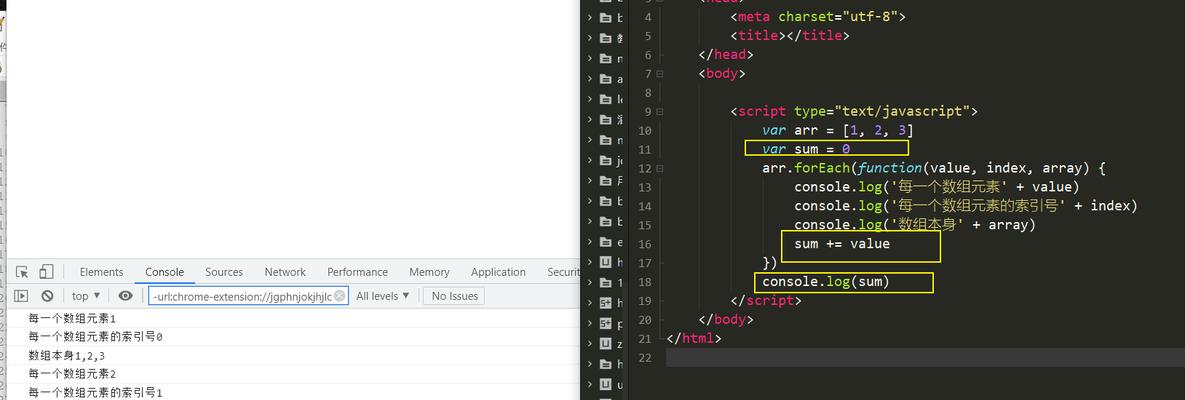Activate the inspect element picker icon
The width and height of the screenshot is (1185, 400).
[22, 272]
